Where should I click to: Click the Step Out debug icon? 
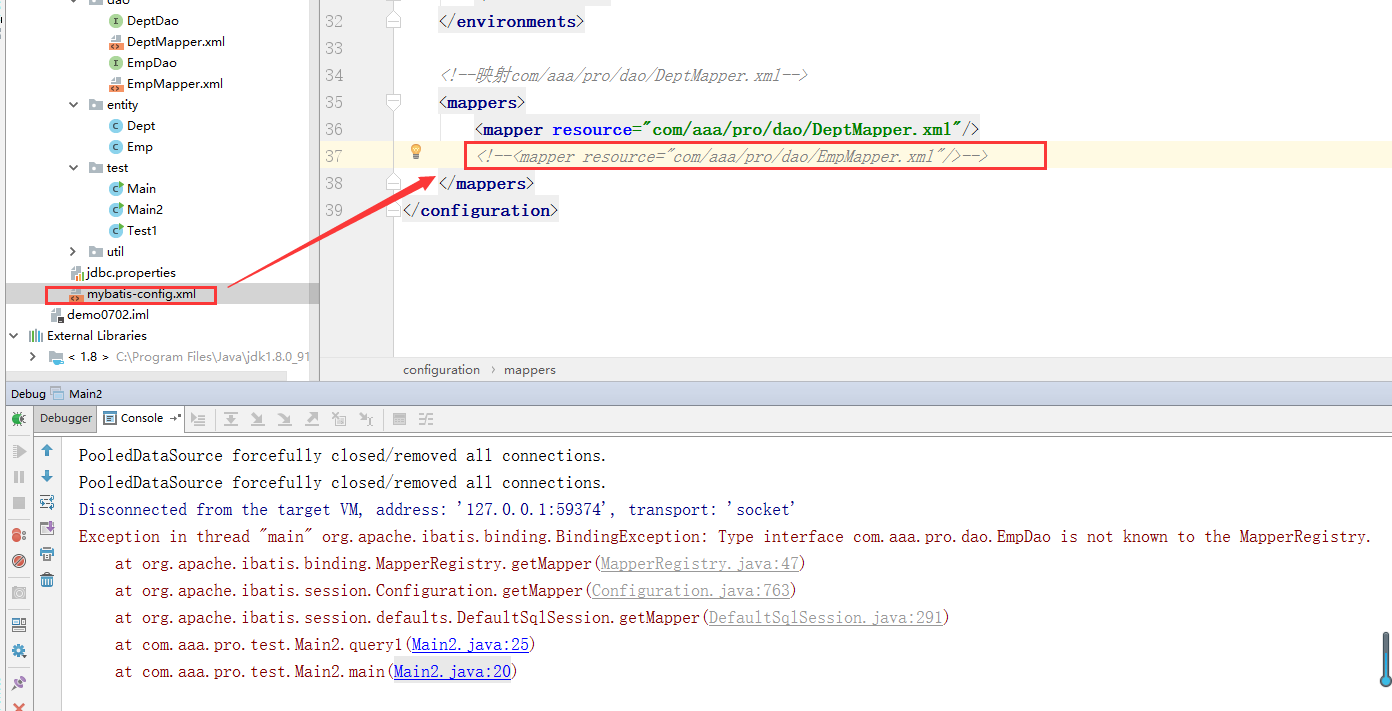pyautogui.click(x=312, y=419)
